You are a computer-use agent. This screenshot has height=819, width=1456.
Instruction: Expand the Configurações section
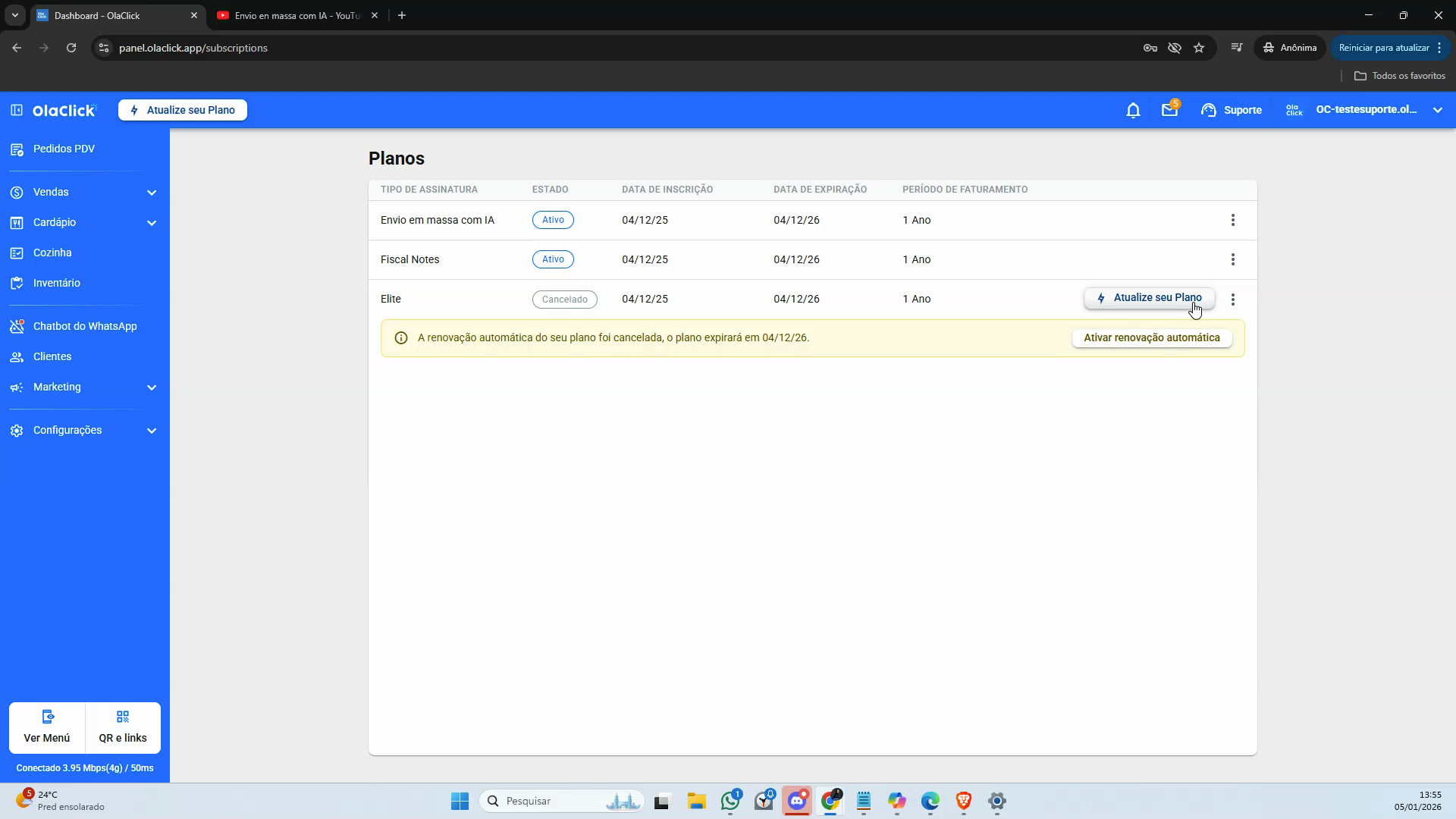click(85, 430)
